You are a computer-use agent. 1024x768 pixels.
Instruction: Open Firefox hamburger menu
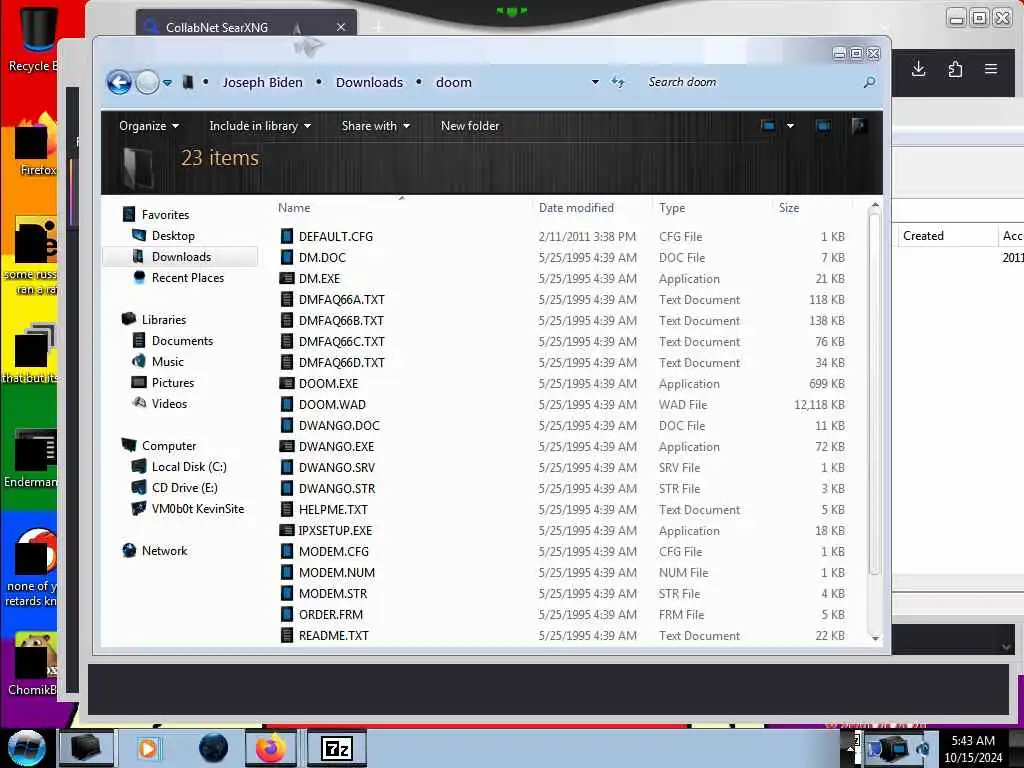point(991,69)
